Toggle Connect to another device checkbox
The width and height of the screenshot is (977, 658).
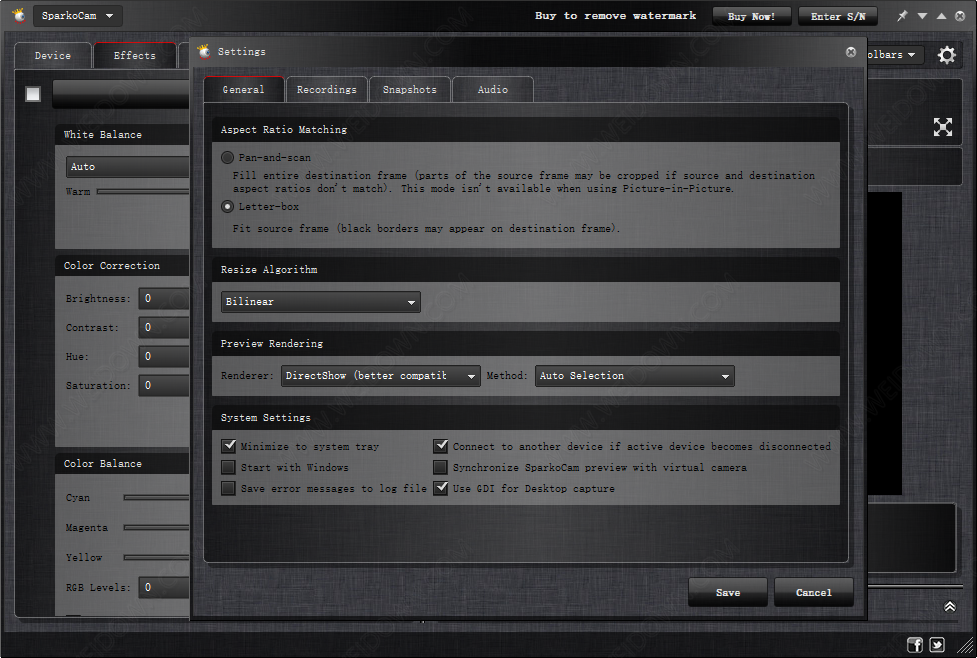[x=441, y=446]
